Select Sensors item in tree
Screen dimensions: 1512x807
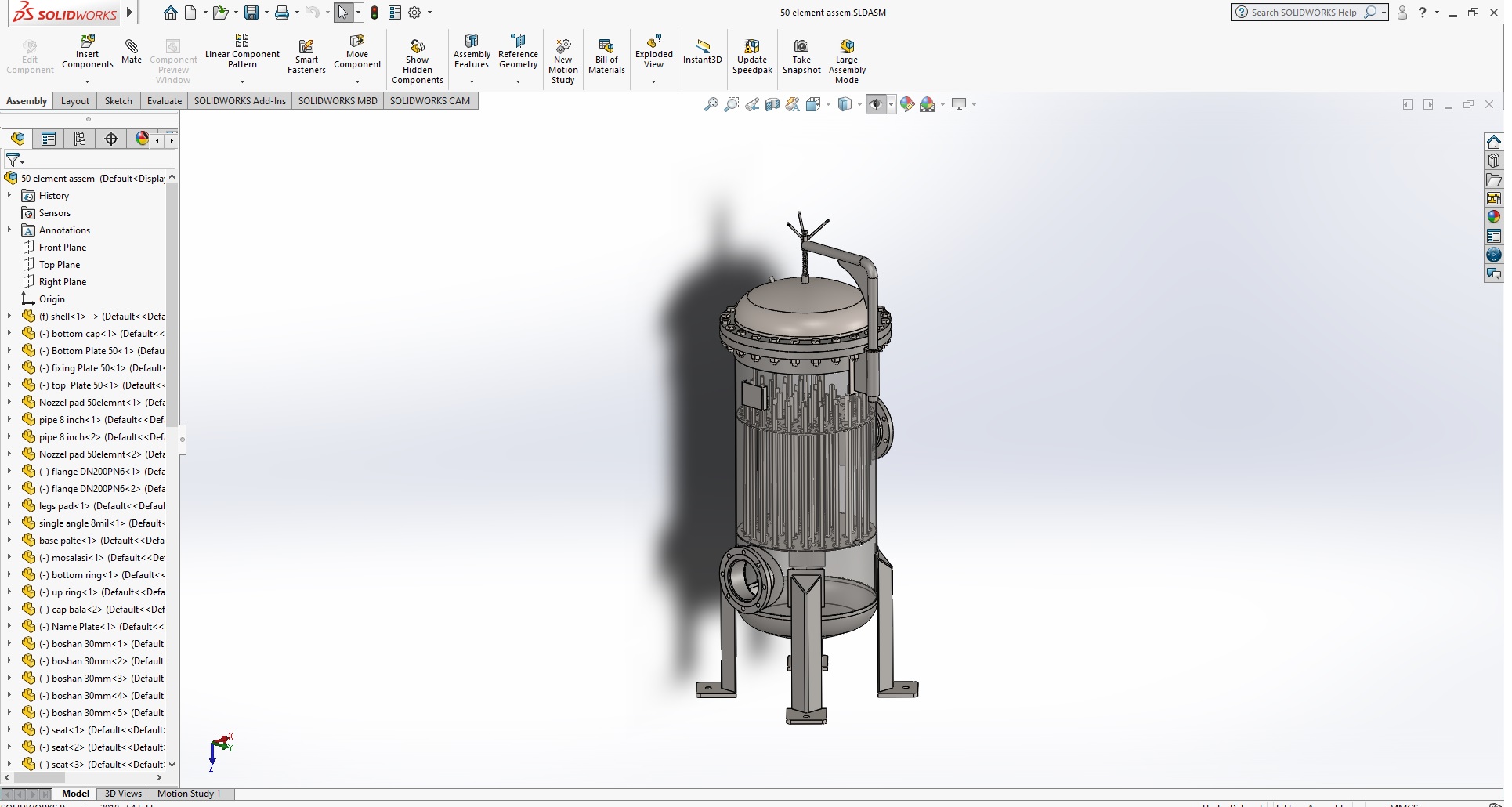(x=55, y=213)
